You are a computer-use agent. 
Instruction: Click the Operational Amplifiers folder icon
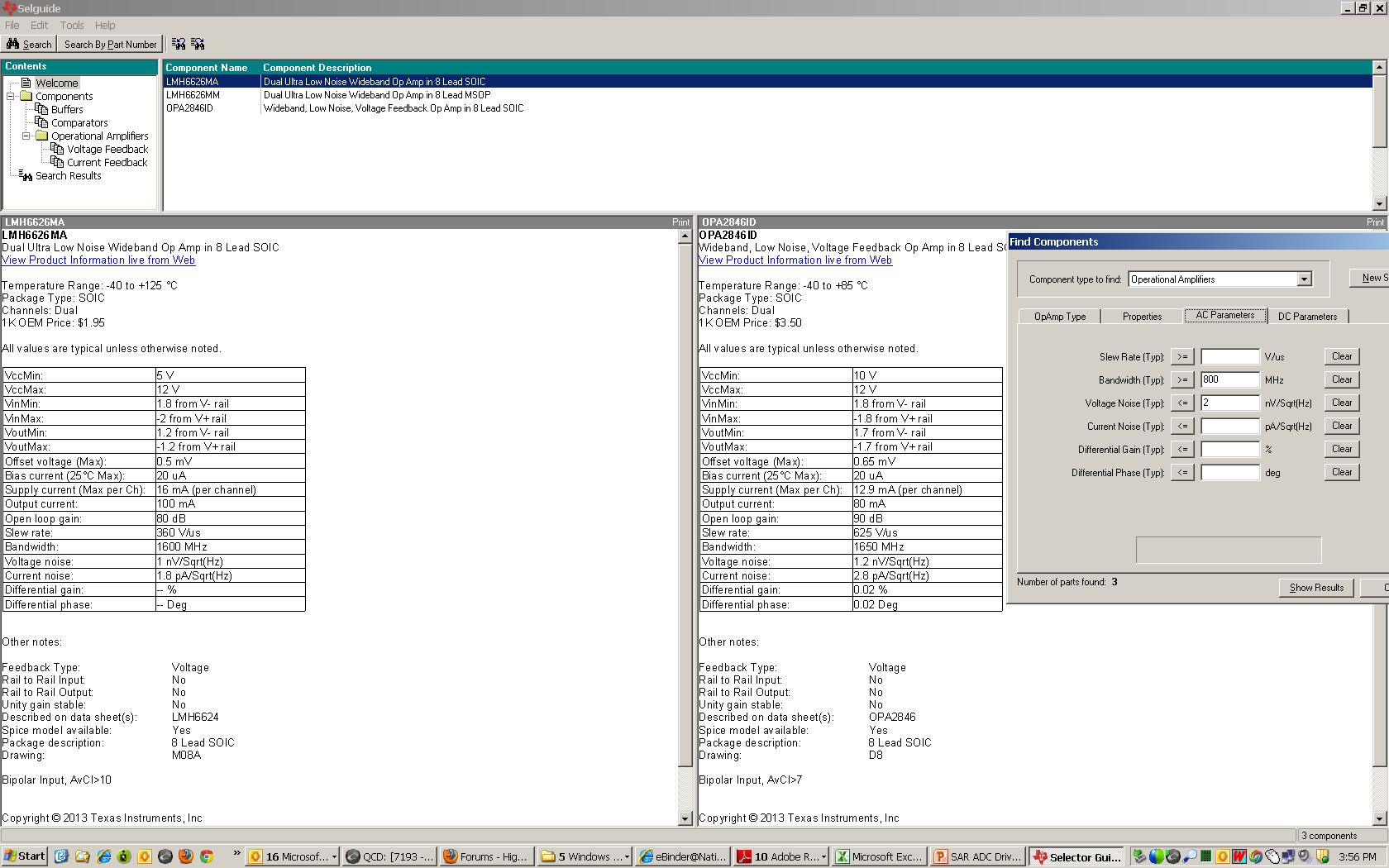coord(41,136)
